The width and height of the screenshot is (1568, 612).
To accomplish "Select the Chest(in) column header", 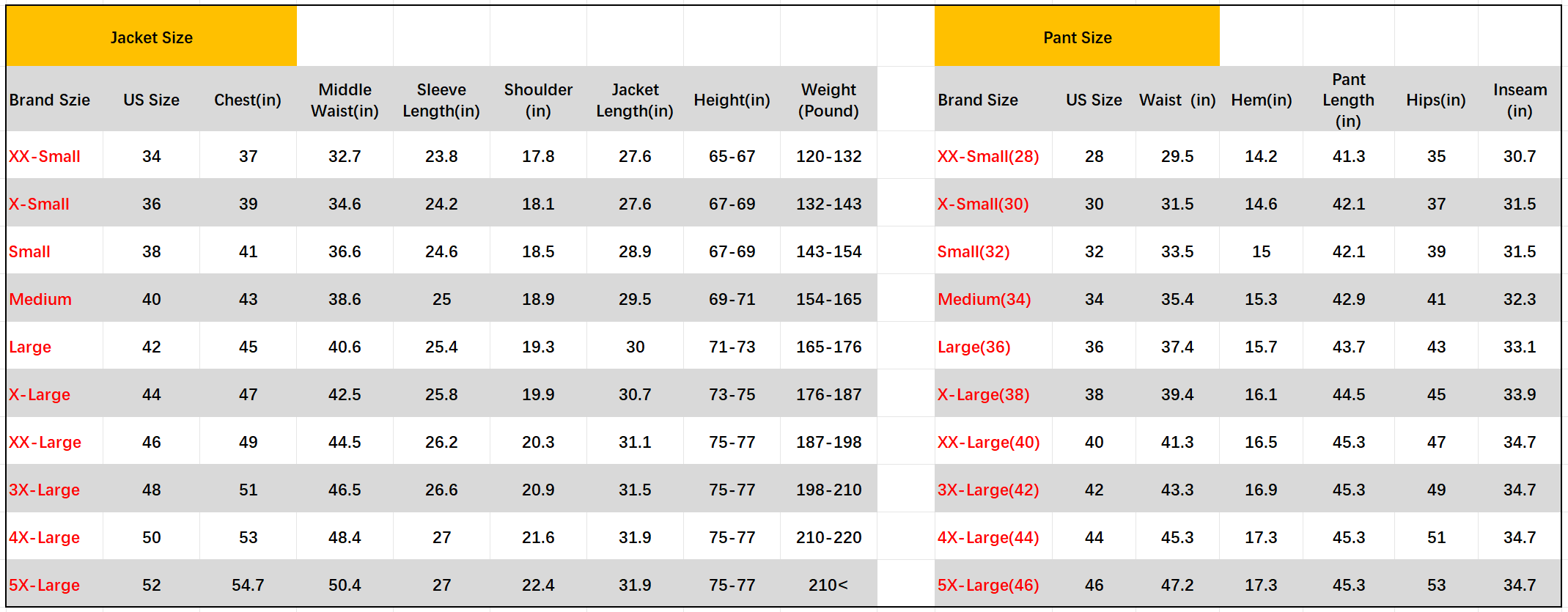I will click(x=248, y=100).
